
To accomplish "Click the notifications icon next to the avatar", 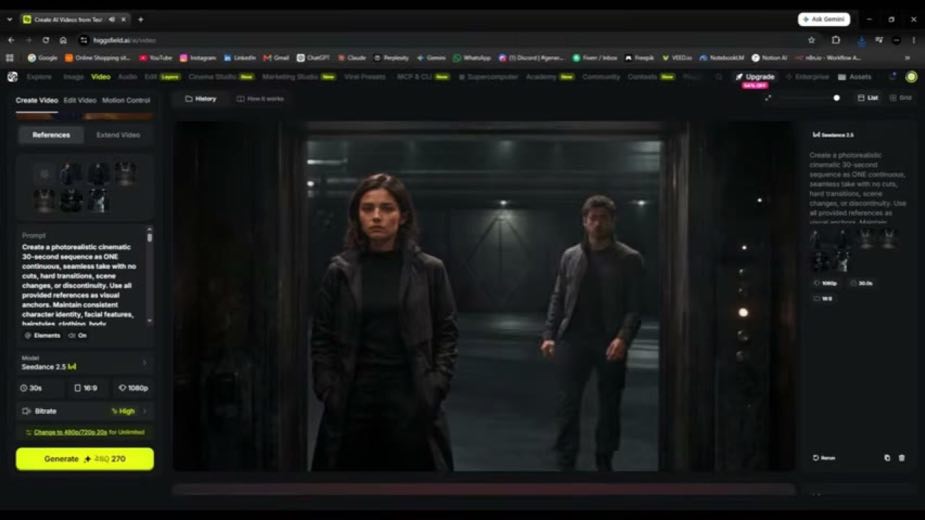I will coord(892,77).
